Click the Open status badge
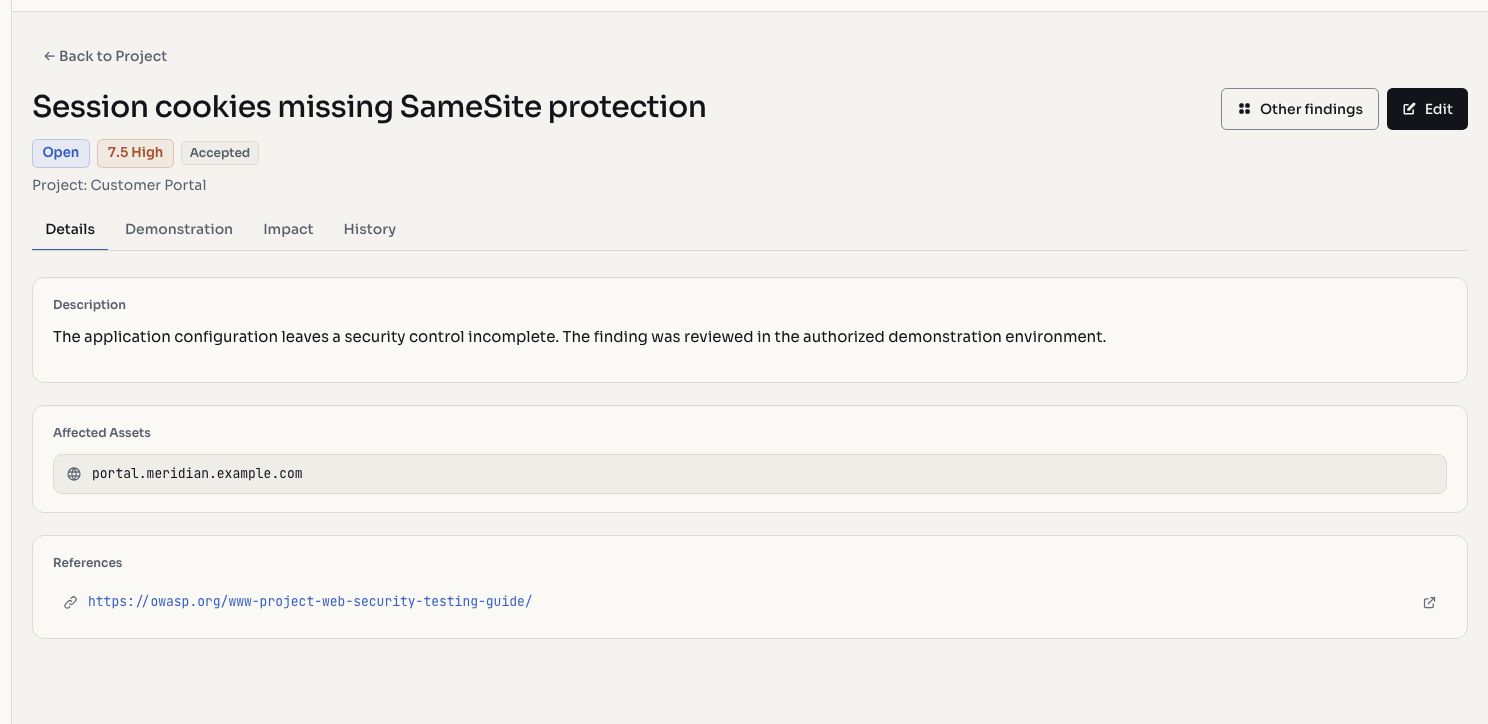 point(61,153)
